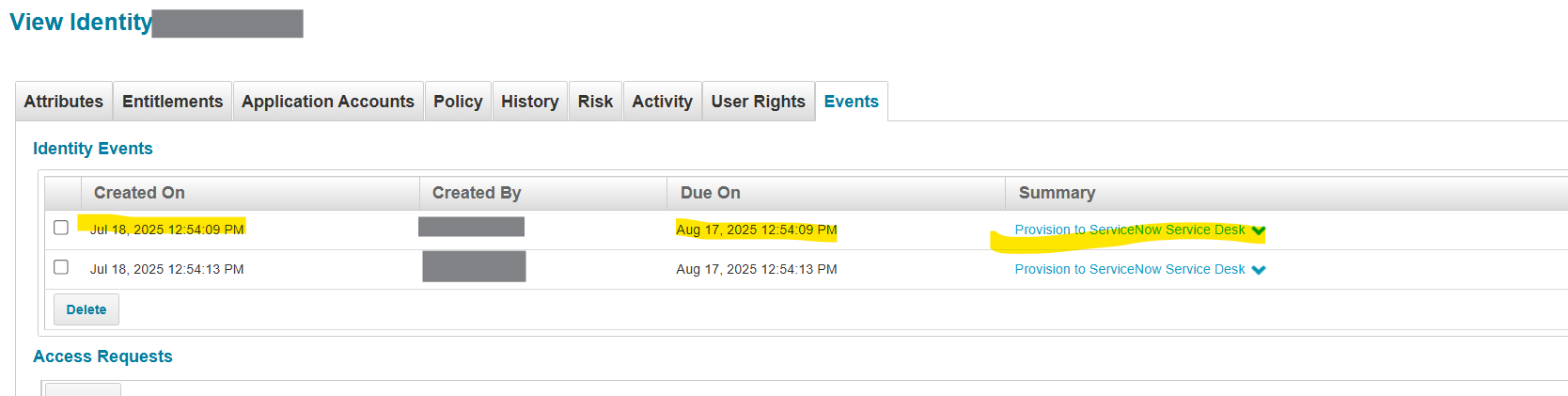Select the Events tab
The image size is (1568, 396).
(x=851, y=102)
